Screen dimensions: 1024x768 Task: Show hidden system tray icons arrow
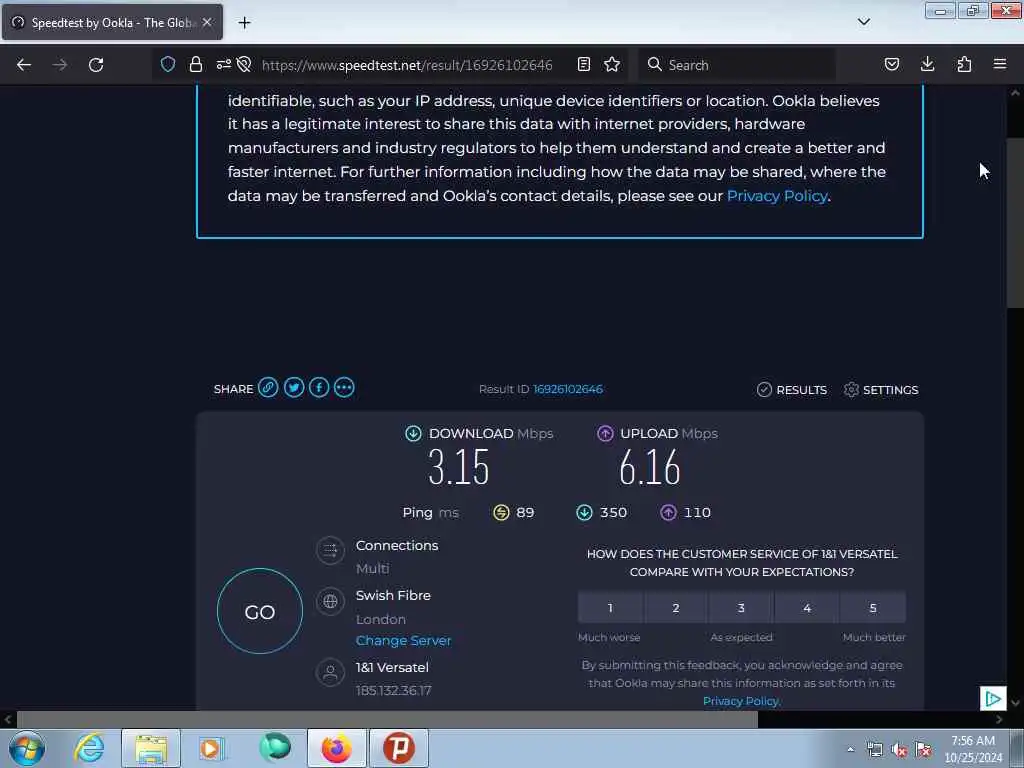tap(850, 750)
